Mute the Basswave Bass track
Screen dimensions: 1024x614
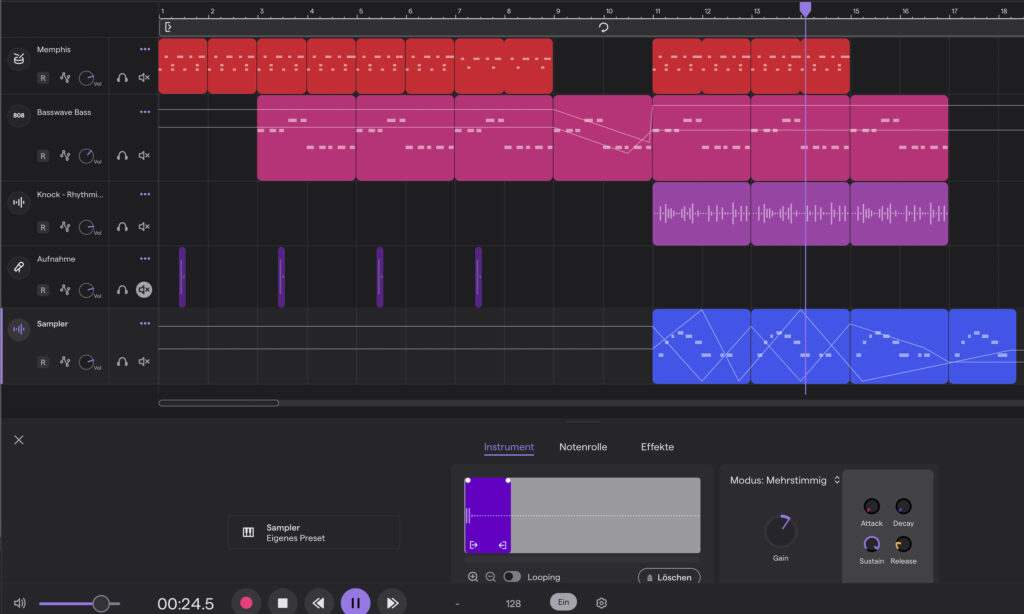coord(144,155)
